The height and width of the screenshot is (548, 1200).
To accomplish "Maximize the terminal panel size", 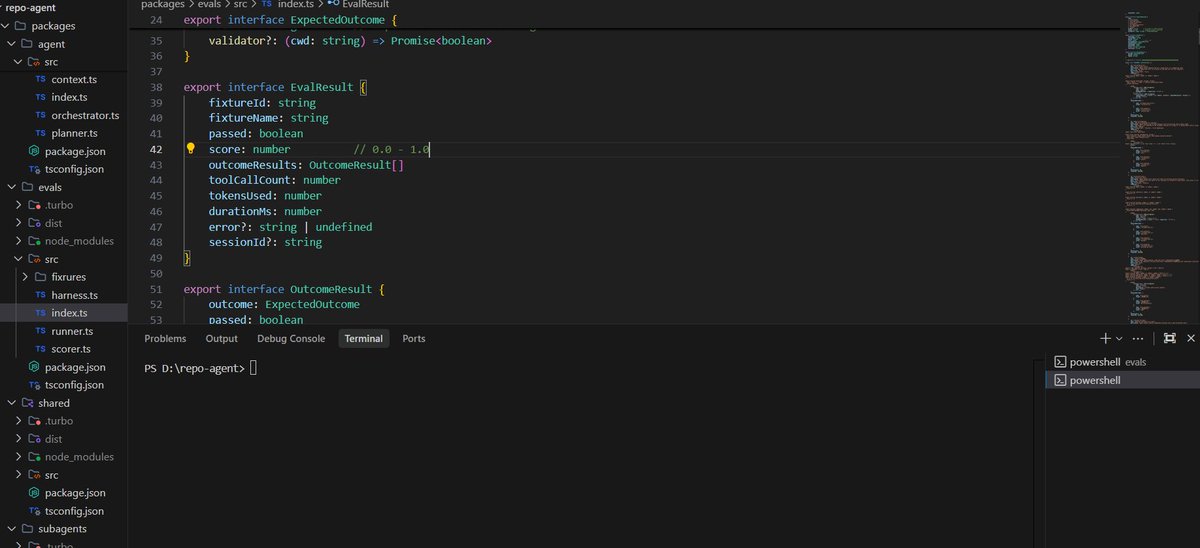I will 1169,339.
